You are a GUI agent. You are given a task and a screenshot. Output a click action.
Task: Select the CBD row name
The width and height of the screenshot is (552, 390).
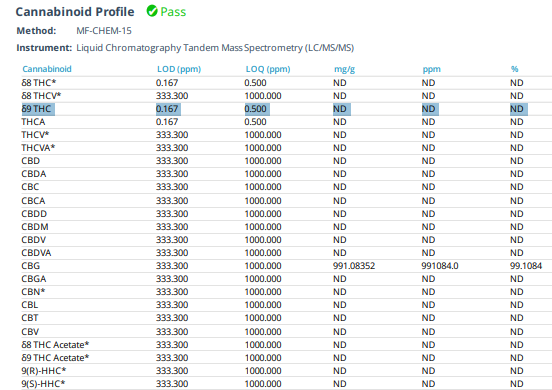click(x=31, y=161)
